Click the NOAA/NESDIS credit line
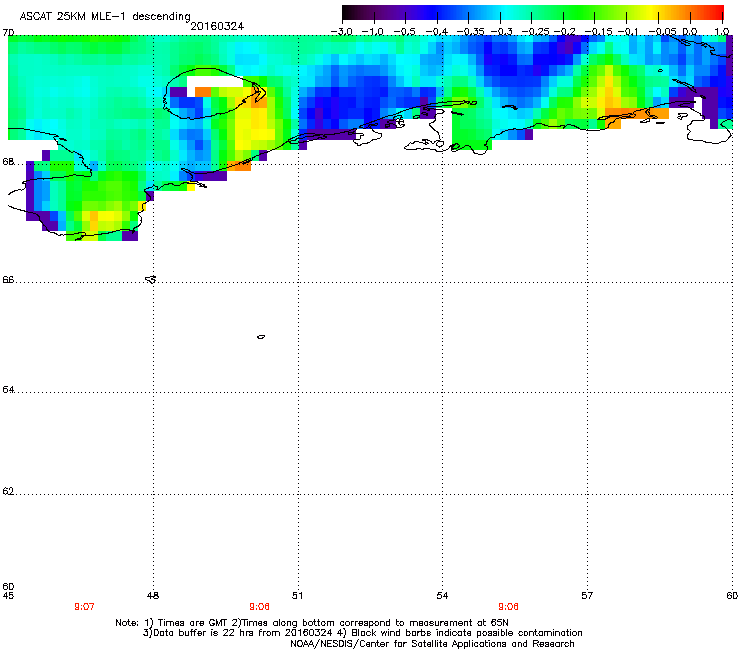 click(x=432, y=644)
